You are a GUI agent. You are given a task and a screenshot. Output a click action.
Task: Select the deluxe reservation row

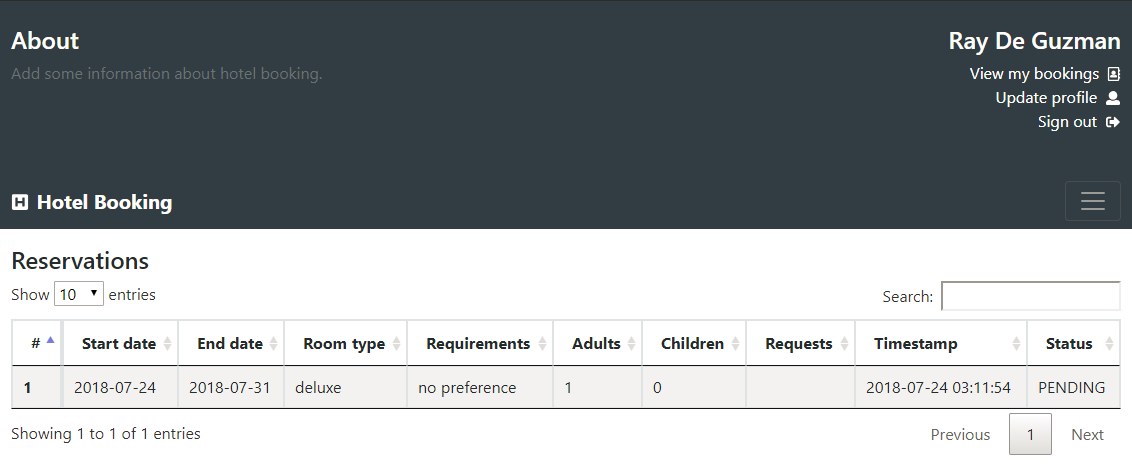(566, 388)
